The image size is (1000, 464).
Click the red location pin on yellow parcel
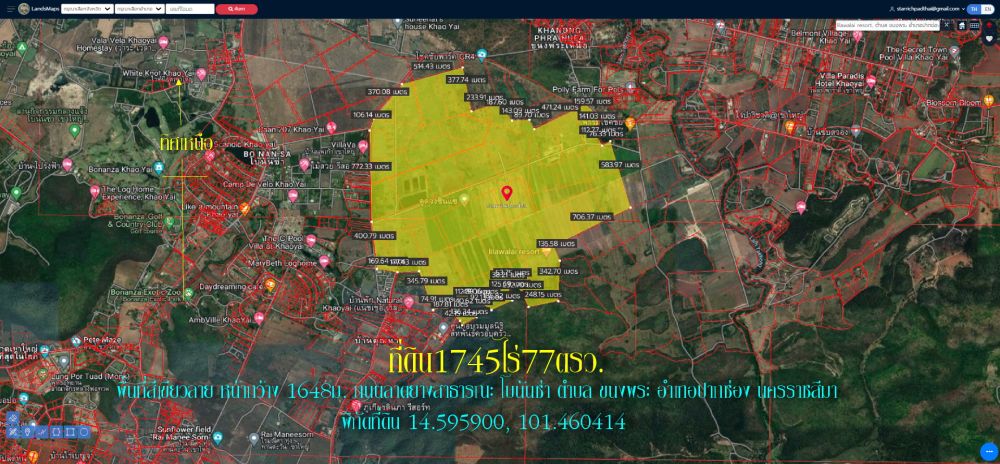506,192
